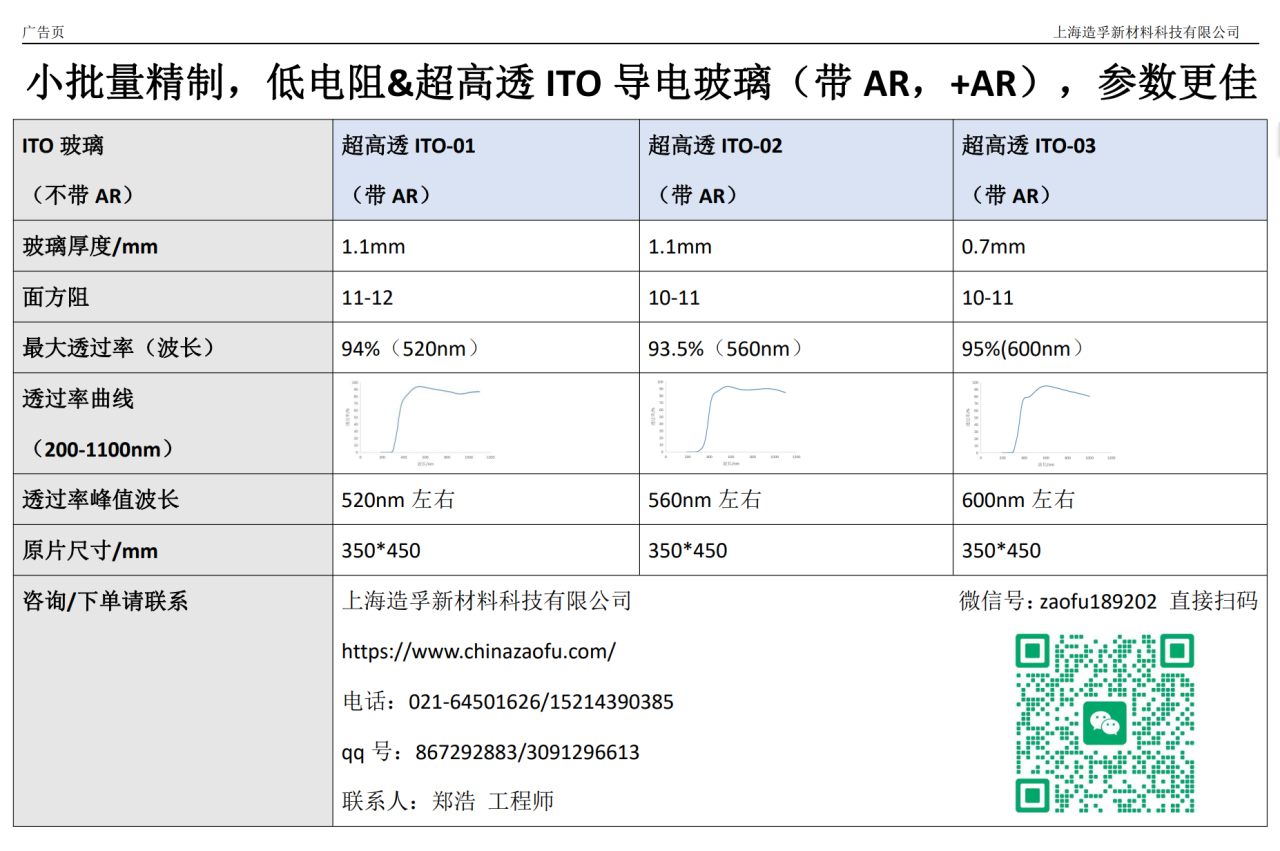Click the 95%(600nm) max transmittance cell
This screenshot has height=851, width=1280.
click(x=1023, y=349)
